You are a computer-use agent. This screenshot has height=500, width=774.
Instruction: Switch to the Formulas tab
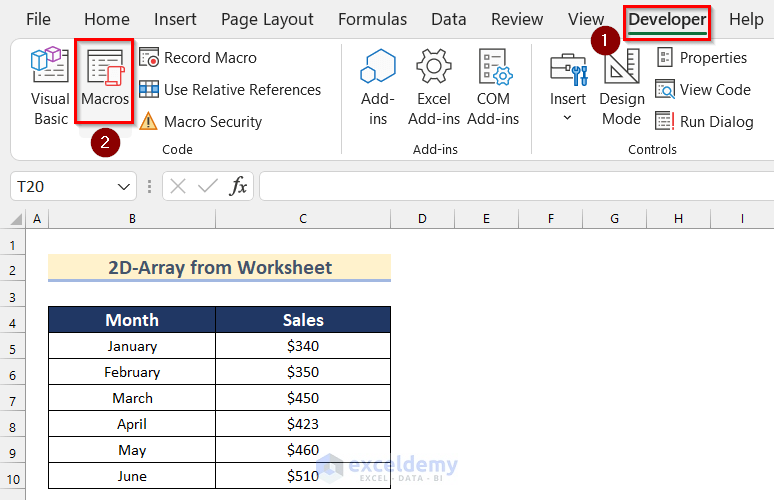point(372,19)
